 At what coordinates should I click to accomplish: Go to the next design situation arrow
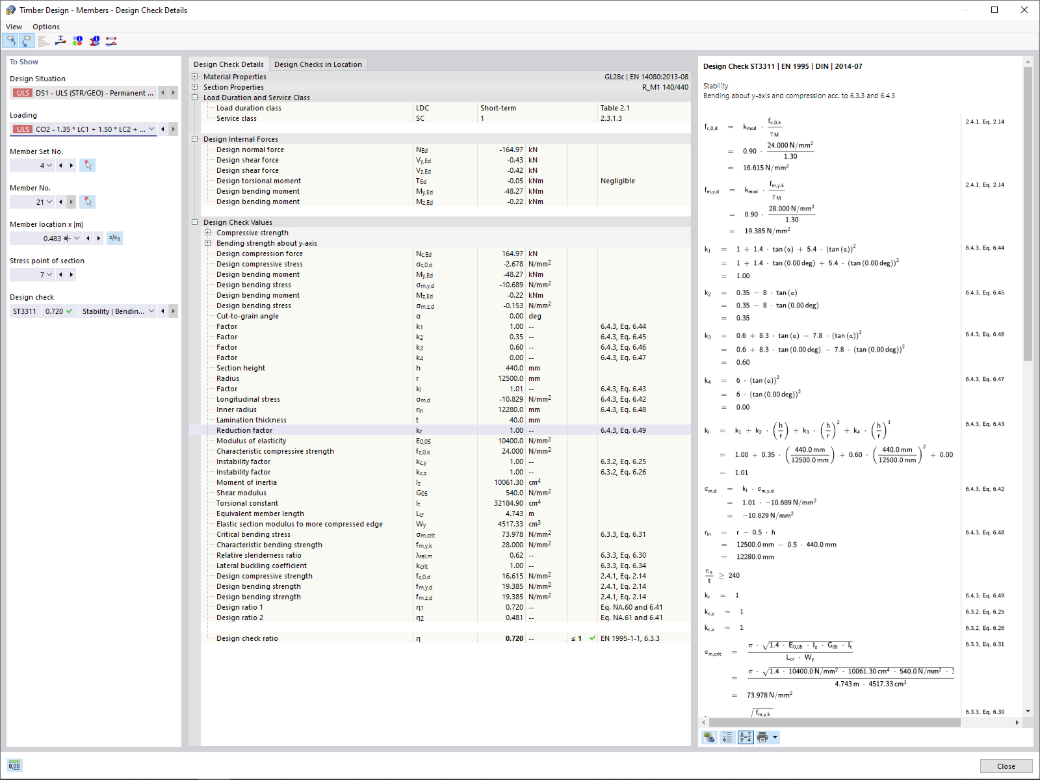click(173, 93)
